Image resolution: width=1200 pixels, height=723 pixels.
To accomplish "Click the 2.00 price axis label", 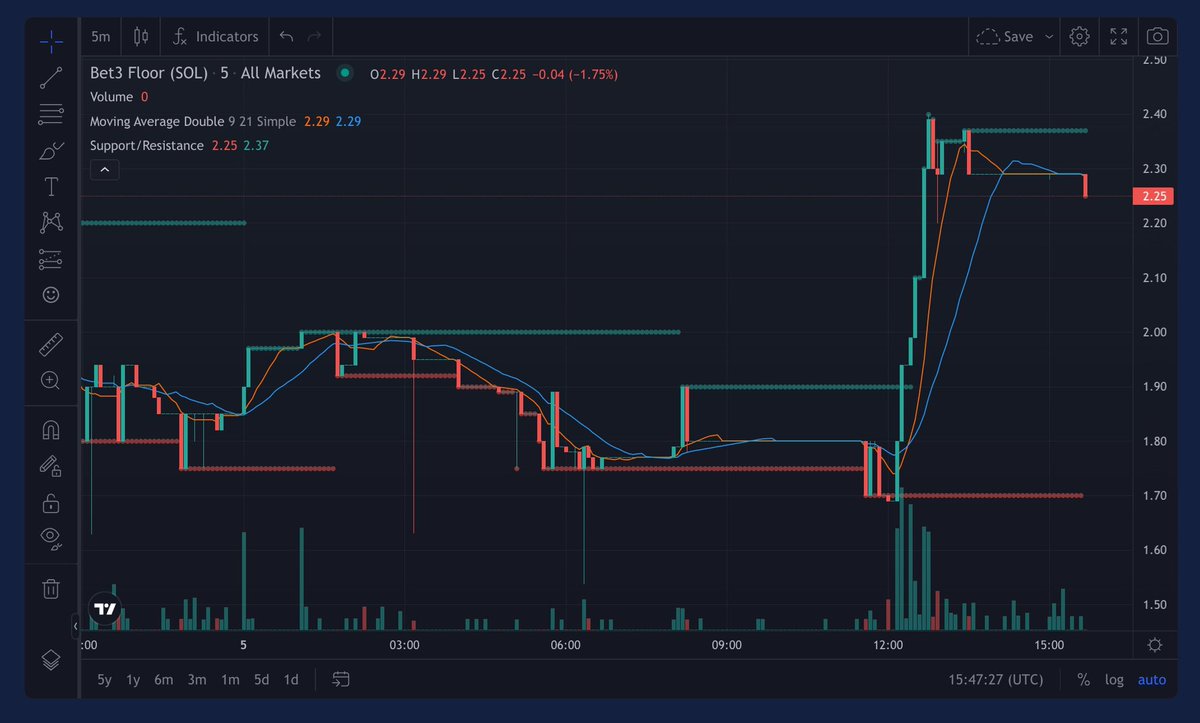I will (1154, 332).
